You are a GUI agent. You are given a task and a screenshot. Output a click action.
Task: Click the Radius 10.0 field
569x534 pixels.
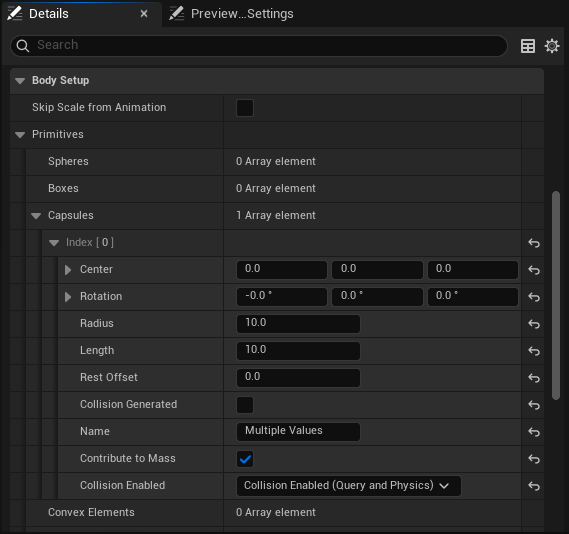pyautogui.click(x=298, y=324)
